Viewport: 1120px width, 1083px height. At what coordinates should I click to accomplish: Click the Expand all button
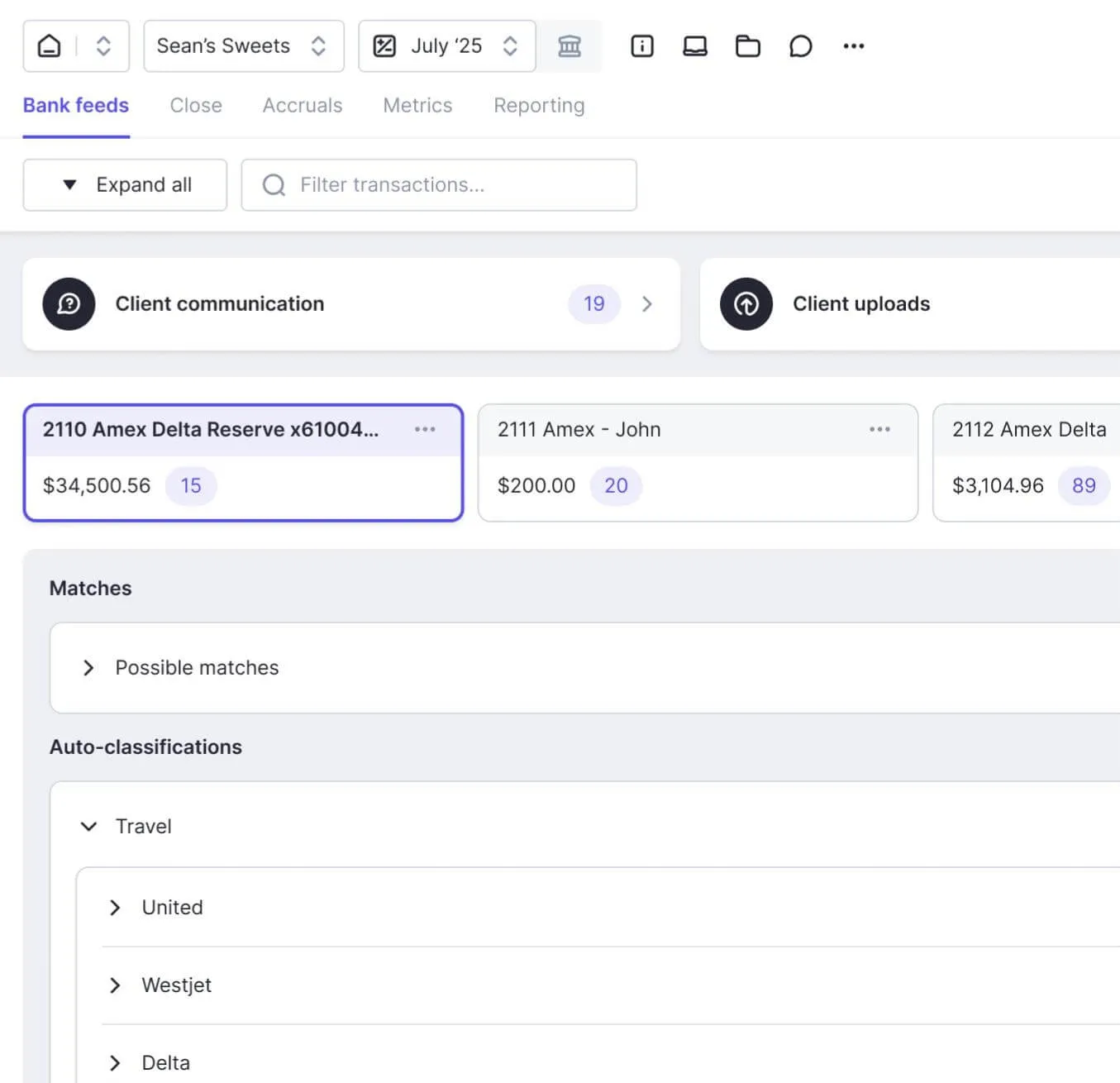click(125, 184)
